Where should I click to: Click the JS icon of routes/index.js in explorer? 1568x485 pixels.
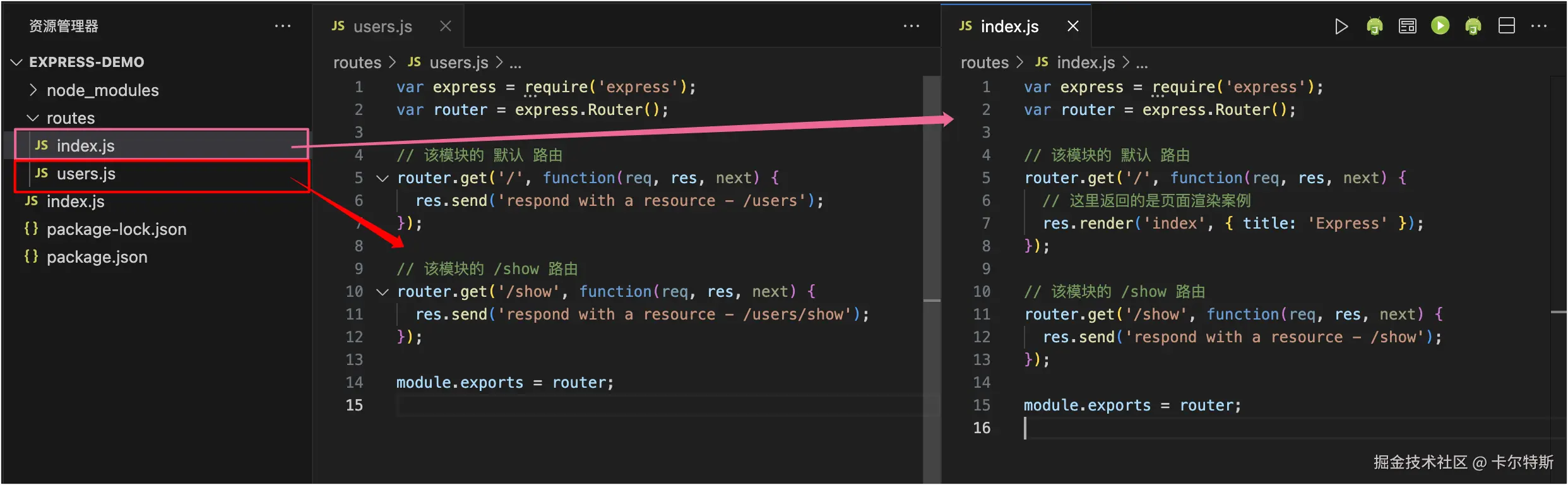(42, 145)
